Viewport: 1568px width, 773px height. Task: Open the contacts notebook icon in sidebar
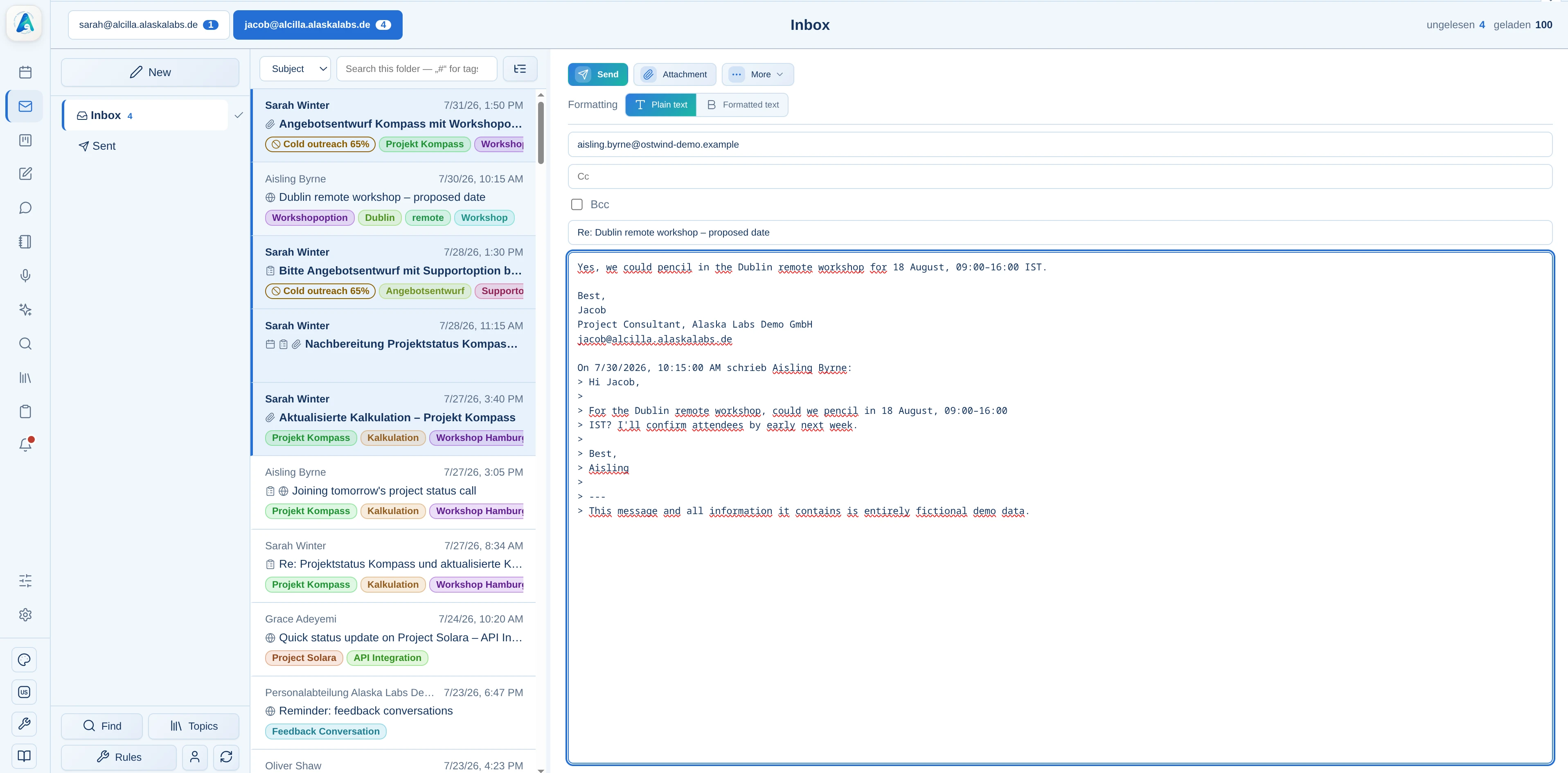(25, 242)
